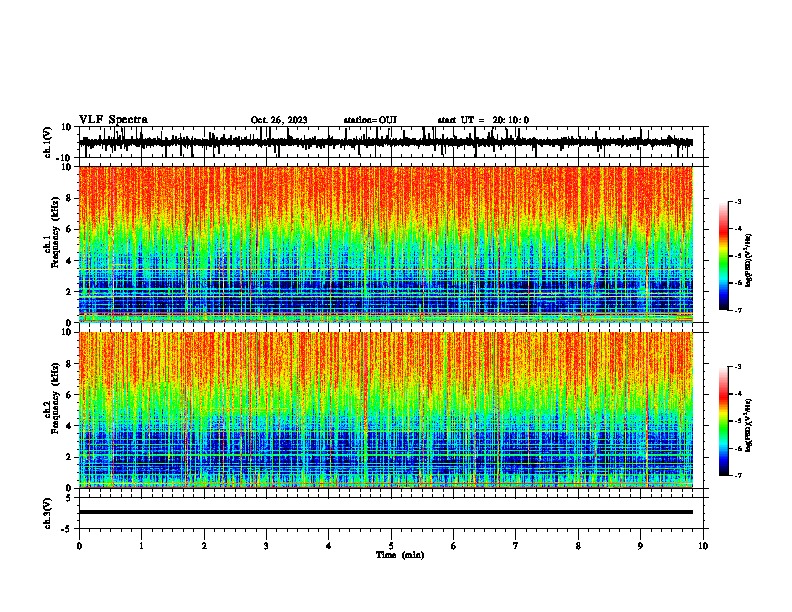Click inside the ch.1 spectrogram panel

386,244
